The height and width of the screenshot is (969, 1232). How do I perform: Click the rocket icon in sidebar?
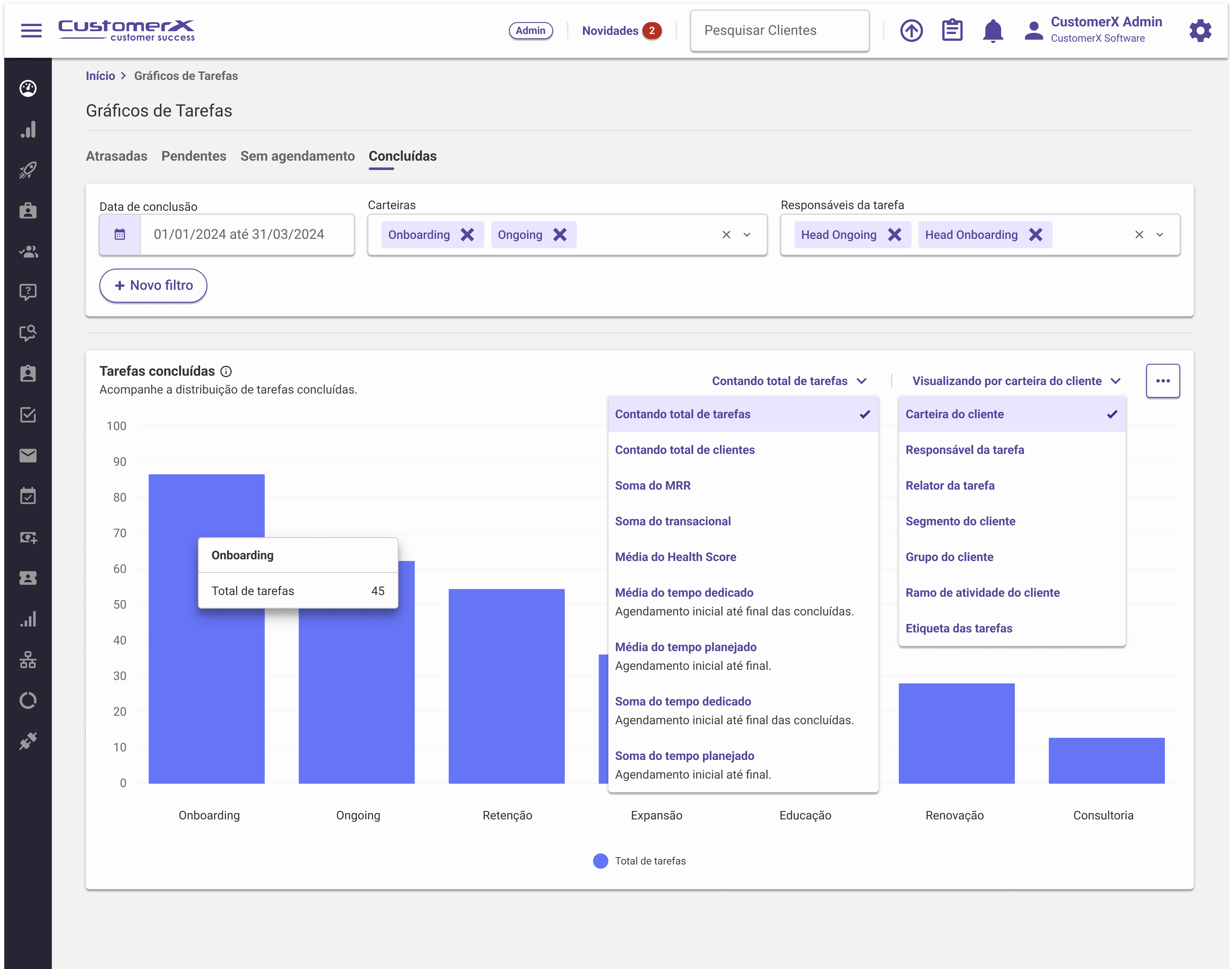pyautogui.click(x=28, y=170)
